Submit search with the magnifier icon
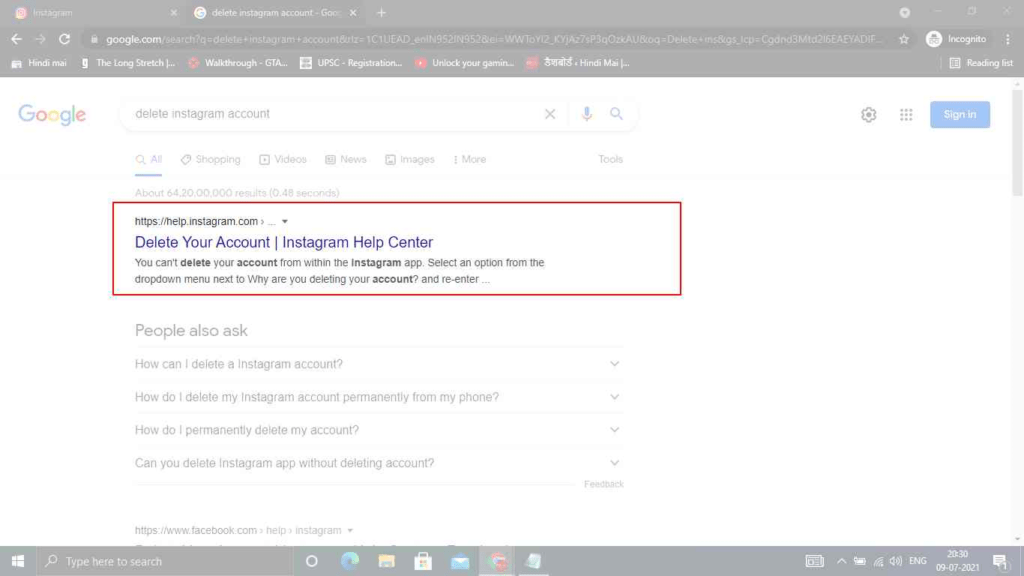The width and height of the screenshot is (1024, 576). [616, 114]
